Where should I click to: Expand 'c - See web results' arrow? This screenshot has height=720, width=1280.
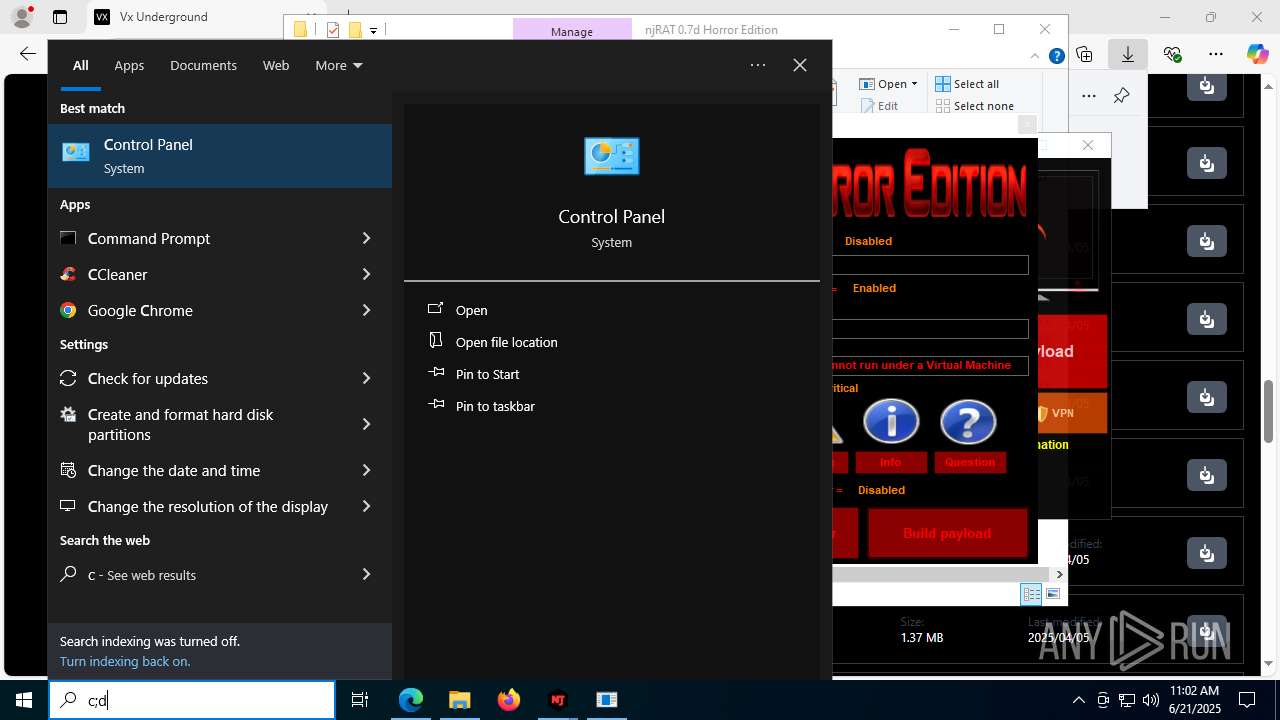pyautogui.click(x=366, y=574)
